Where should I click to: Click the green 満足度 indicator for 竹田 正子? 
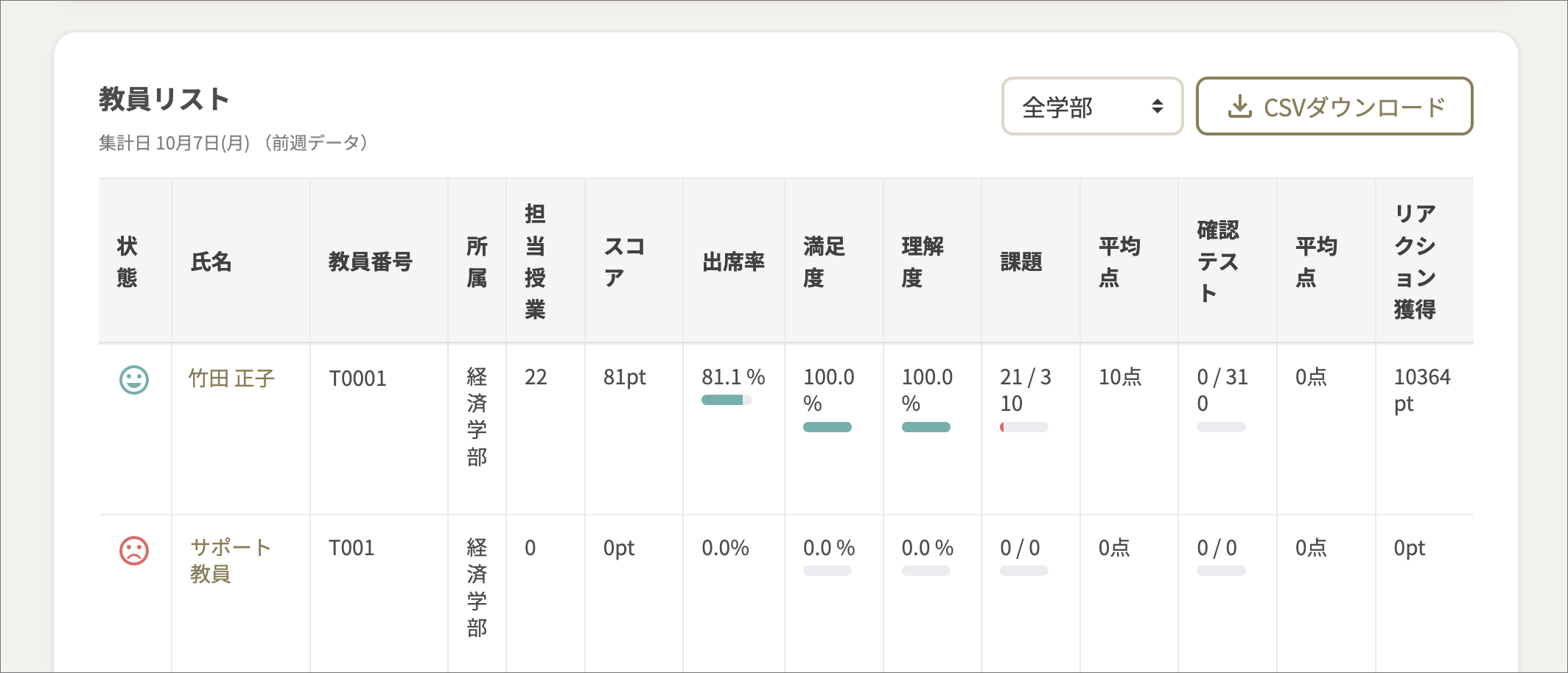[x=827, y=426]
